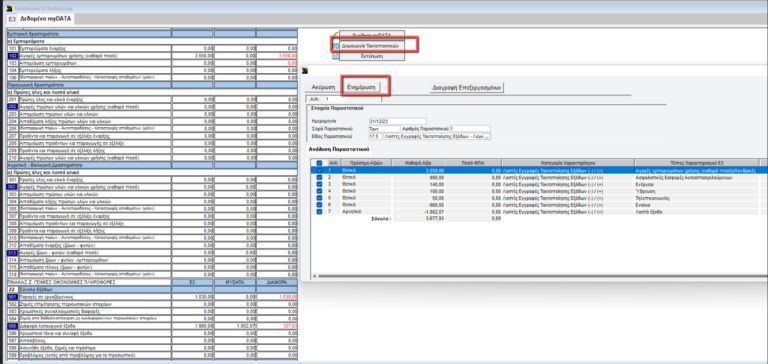Click Διαγραφή Επεξεργασμένων button
Image resolution: width=768 pixels, height=364 pixels.
pyautogui.click(x=467, y=88)
